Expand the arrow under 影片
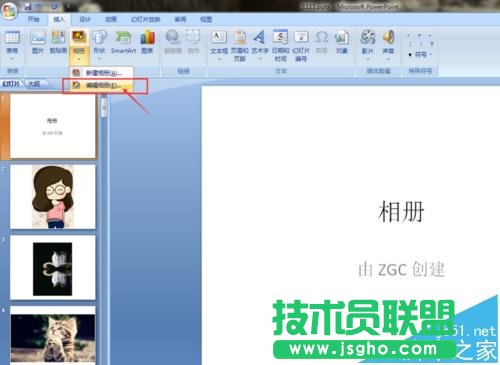Viewport: 500px width, 365px height. pyautogui.click(x=368, y=59)
